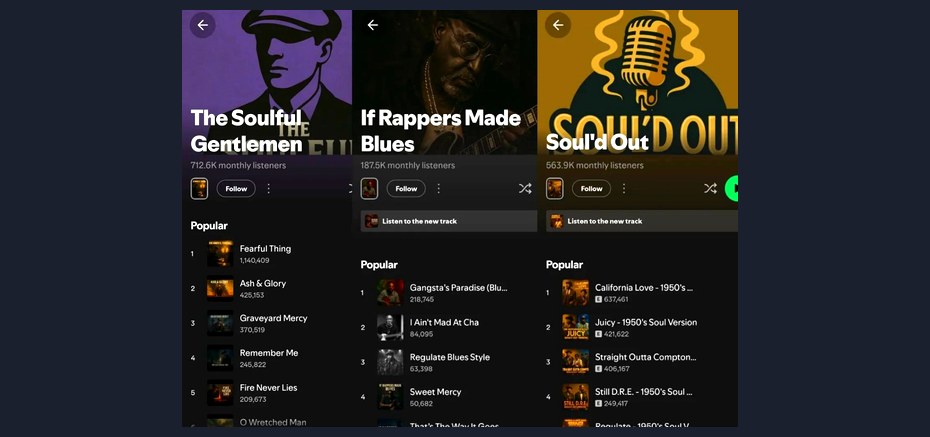Click Ash & Glory album cover
930x437 pixels.
[x=220, y=289]
